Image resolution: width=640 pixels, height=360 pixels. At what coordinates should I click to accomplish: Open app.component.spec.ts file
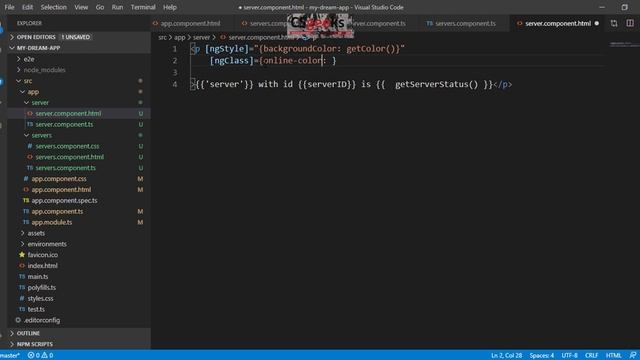64,200
